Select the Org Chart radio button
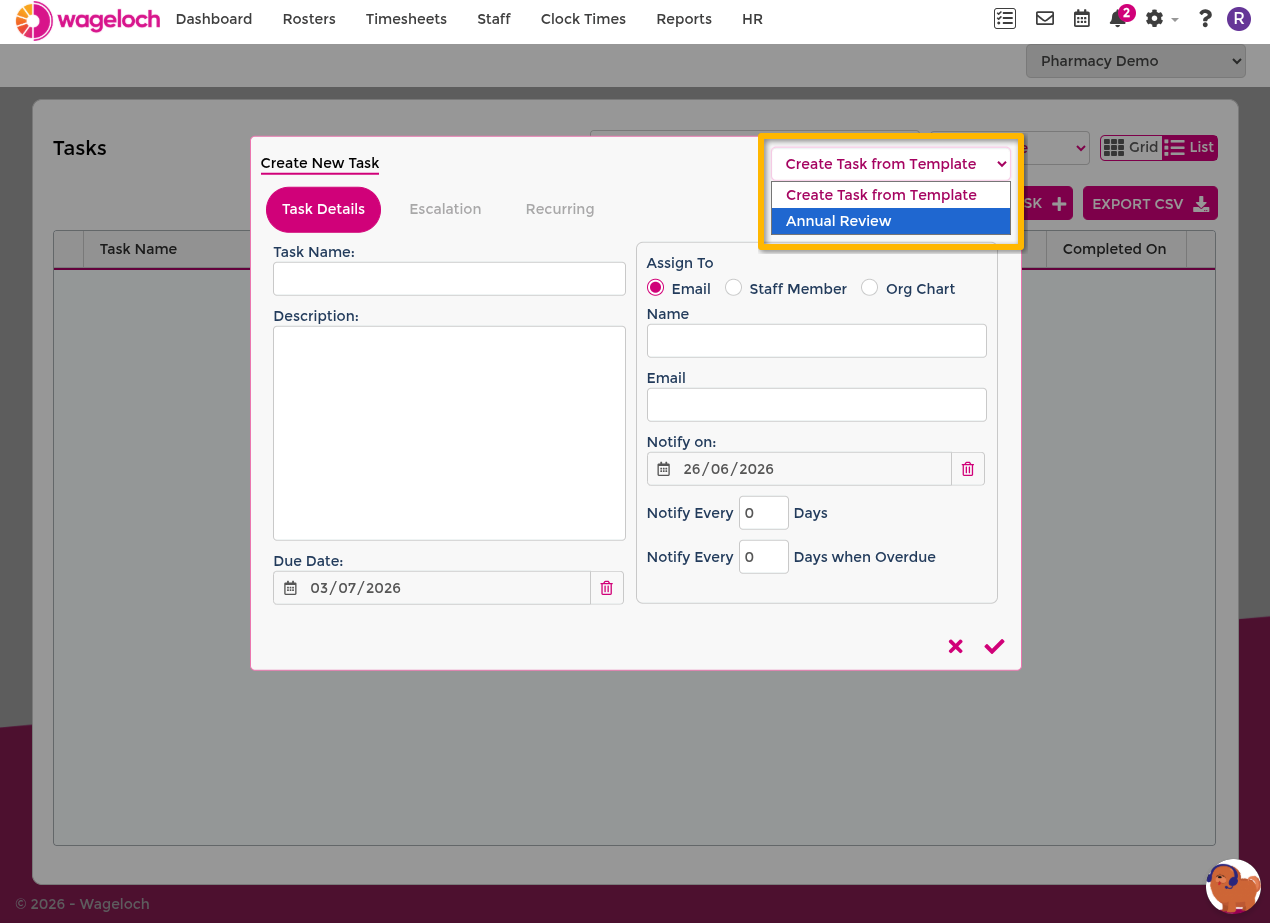 pos(869,288)
